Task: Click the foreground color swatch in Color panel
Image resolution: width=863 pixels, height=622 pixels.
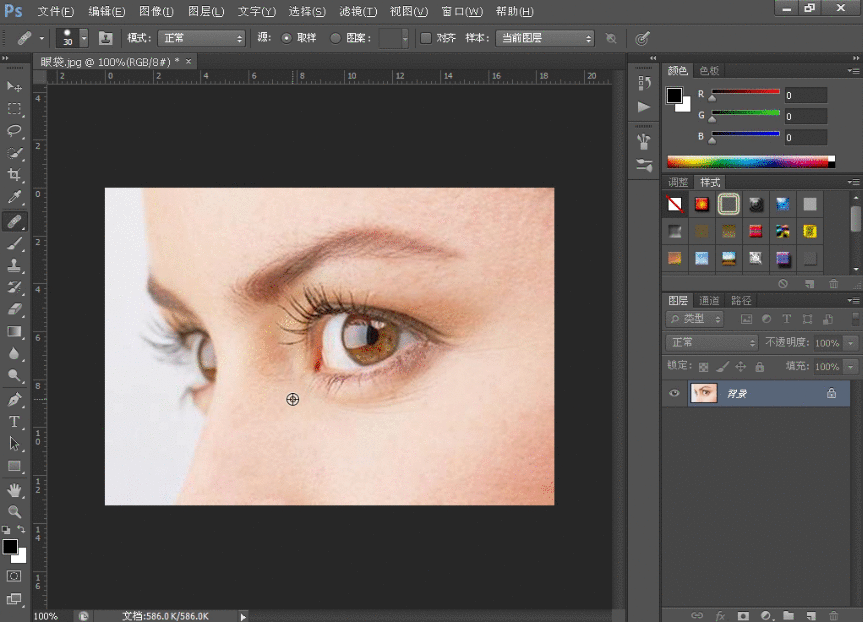Action: tap(675, 96)
